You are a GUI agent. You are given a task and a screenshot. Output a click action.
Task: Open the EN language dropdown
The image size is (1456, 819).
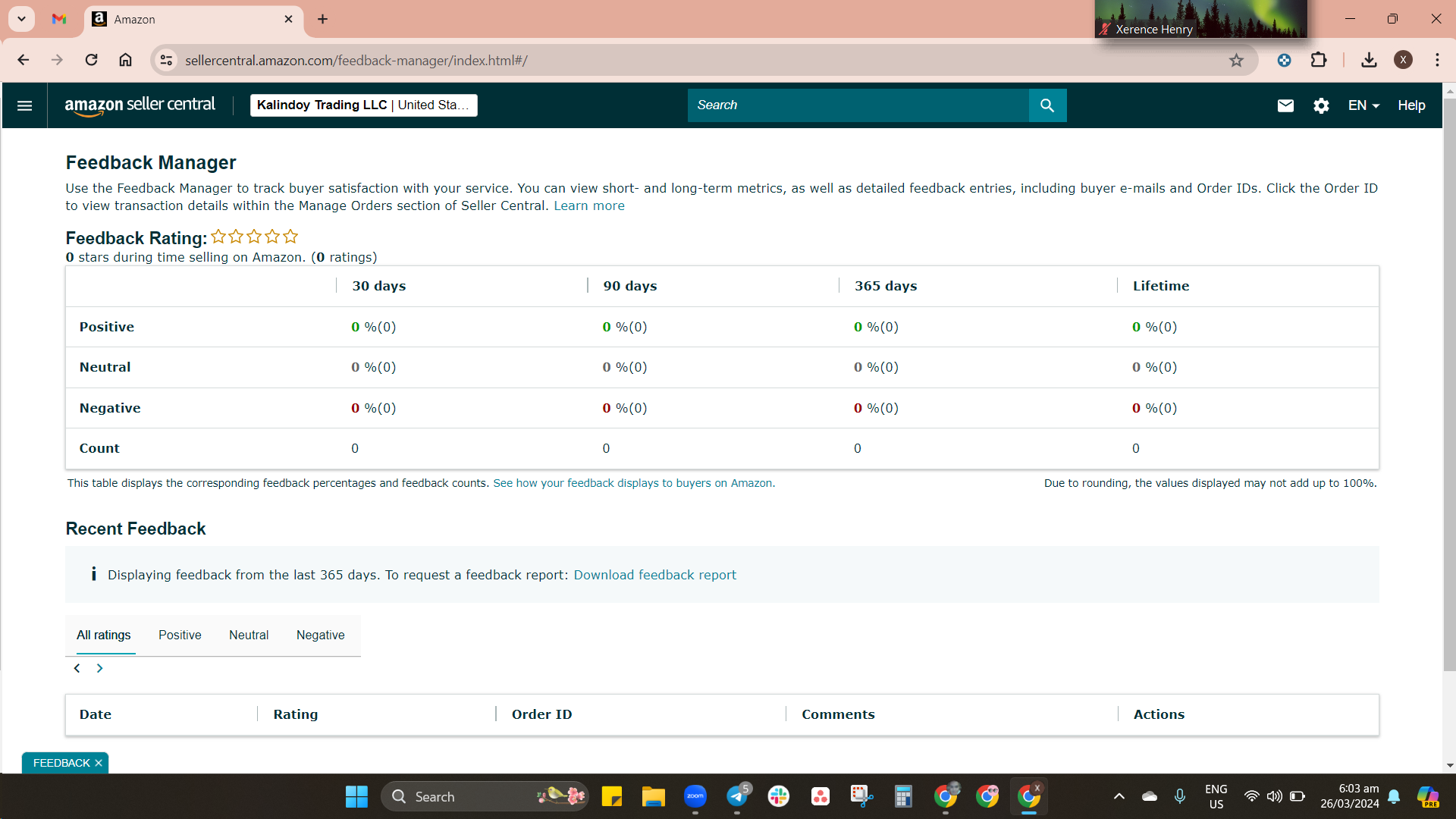[1363, 105]
